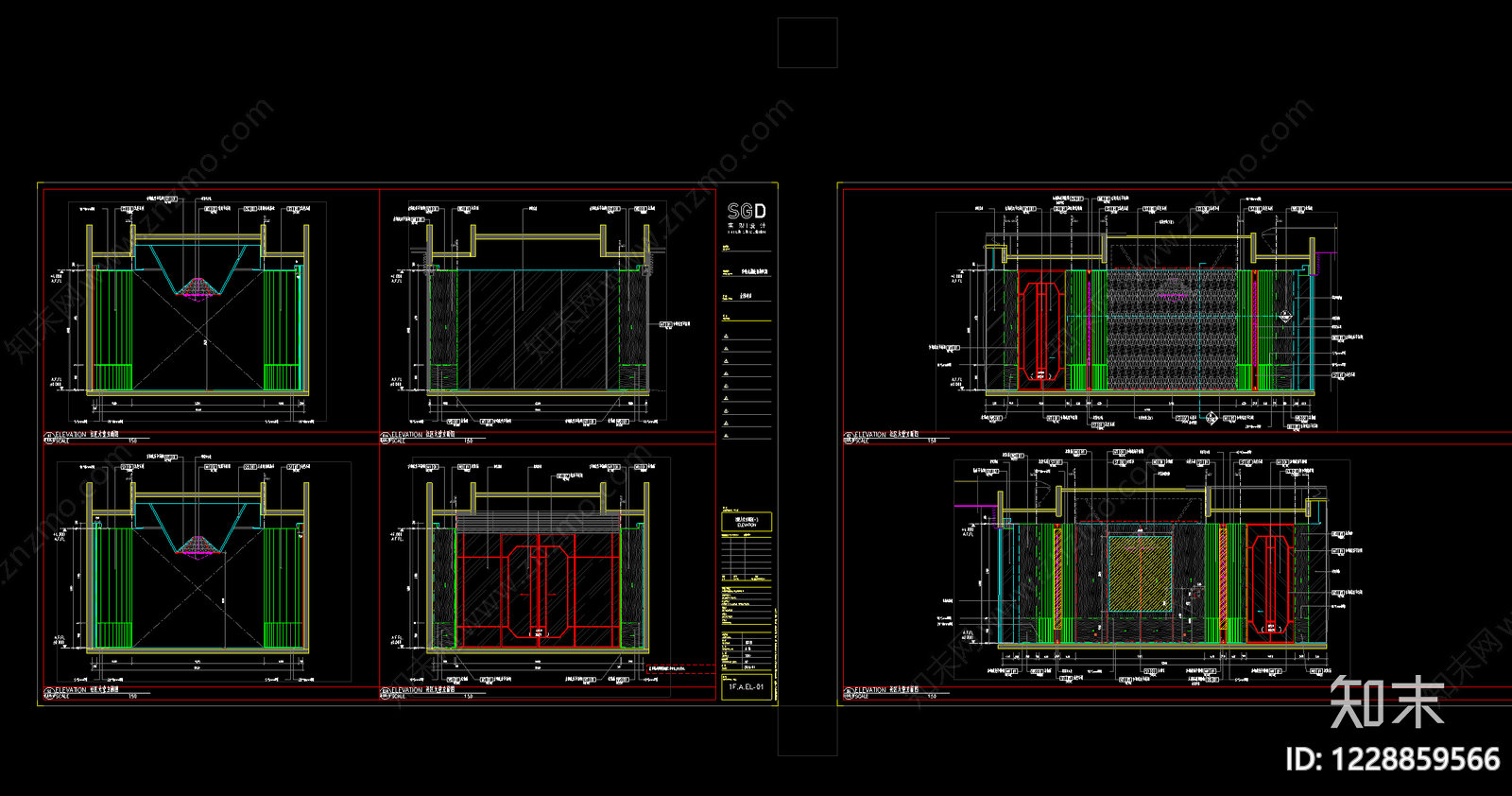The image size is (1512, 796).
Task: Click the red octagonal double door in left sheet
Action: [x=538, y=590]
